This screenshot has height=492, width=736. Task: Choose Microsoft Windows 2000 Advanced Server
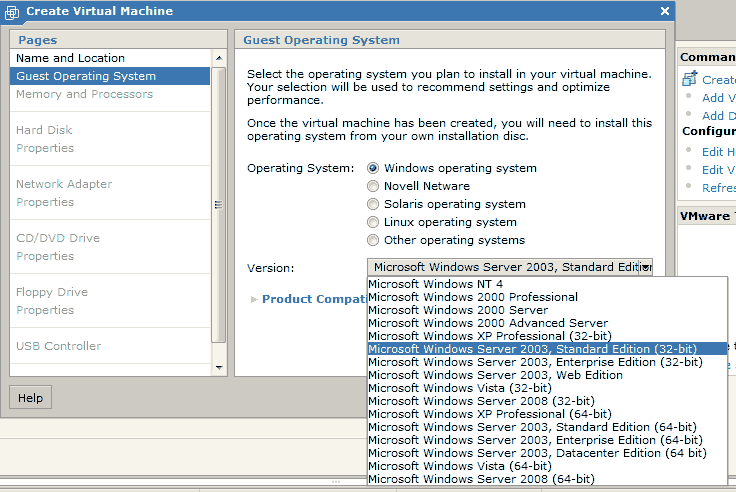click(x=547, y=323)
